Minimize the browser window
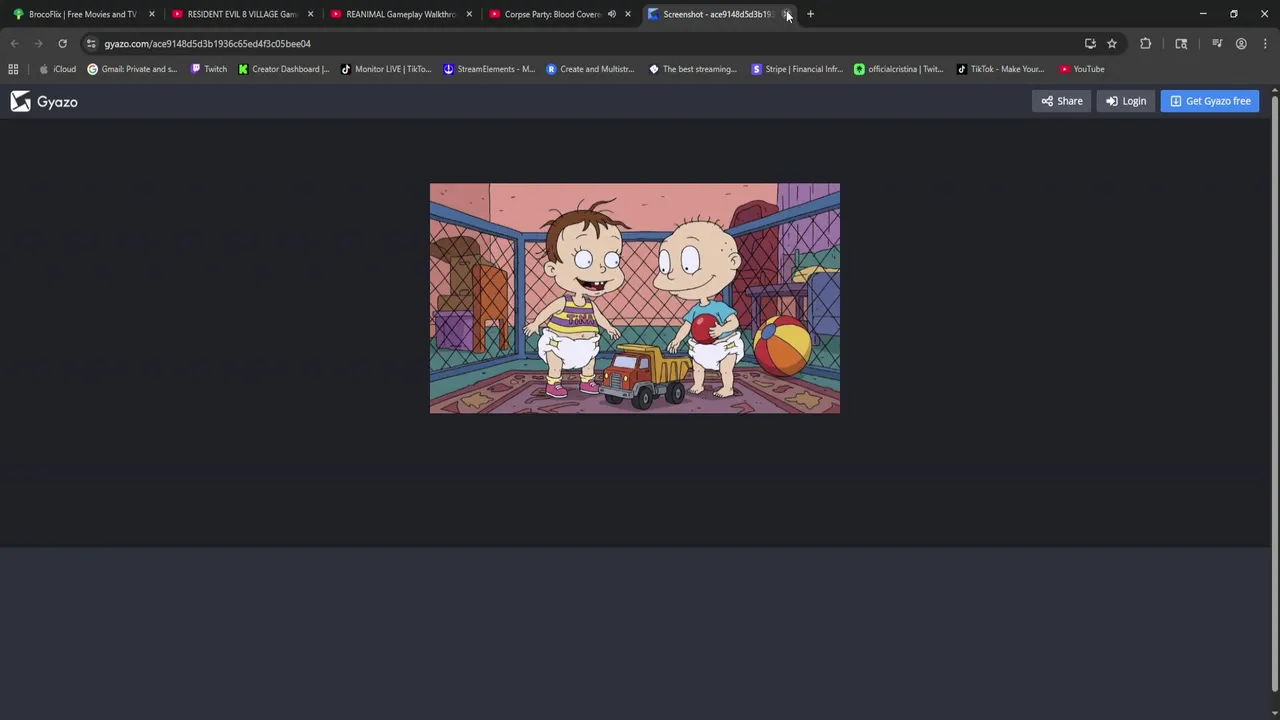The image size is (1280, 720). (x=1203, y=14)
